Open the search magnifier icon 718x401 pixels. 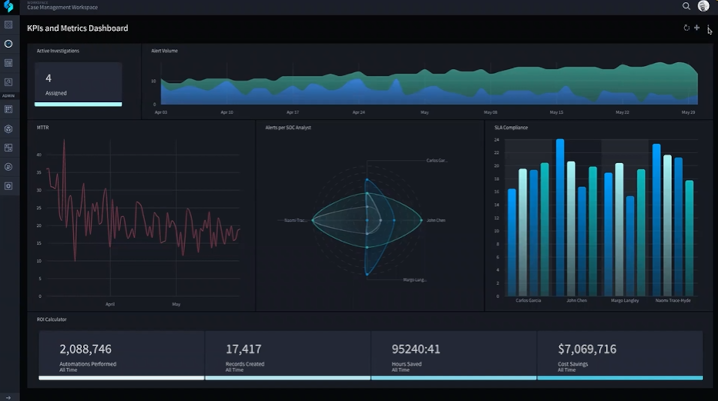[x=686, y=6]
